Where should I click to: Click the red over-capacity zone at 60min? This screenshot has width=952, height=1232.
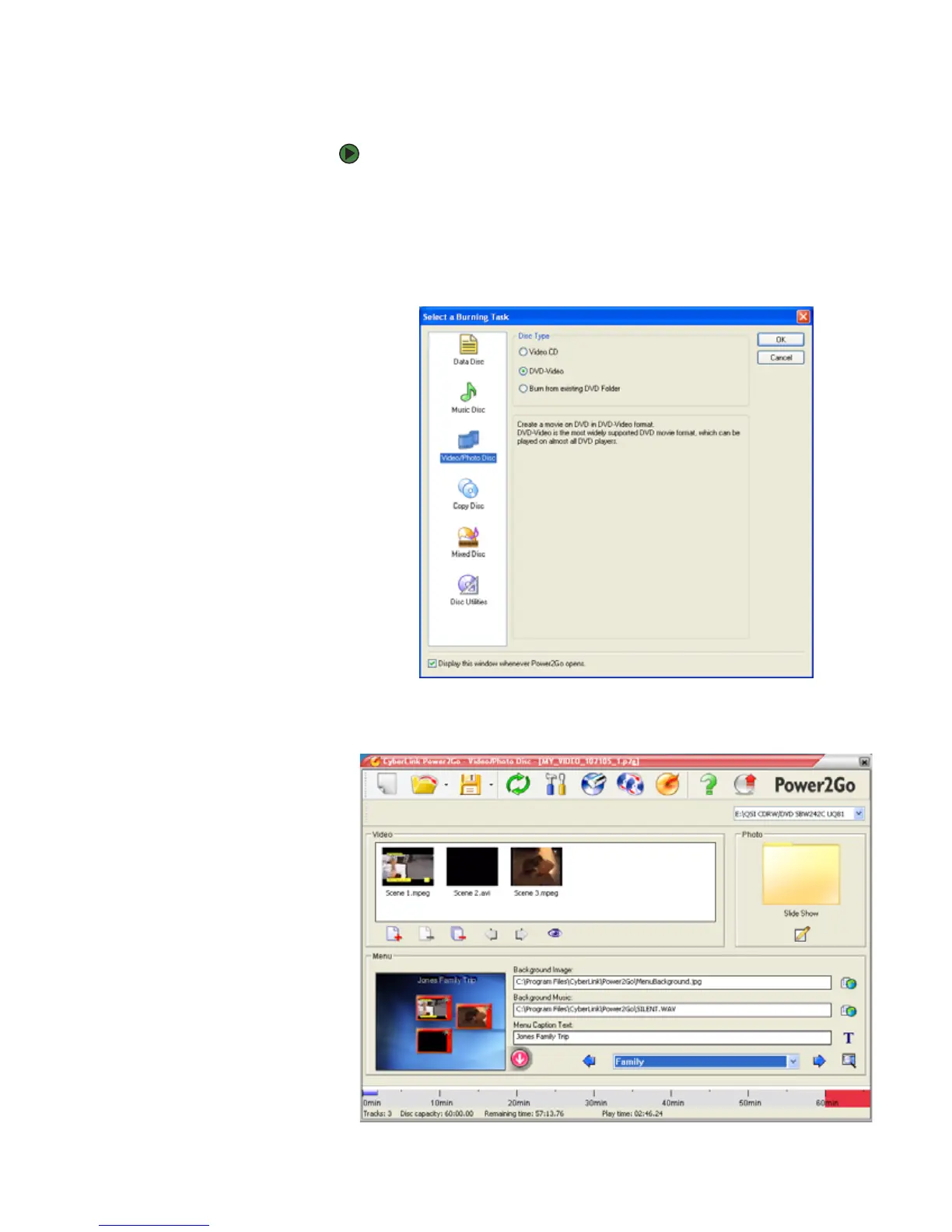click(847, 1098)
